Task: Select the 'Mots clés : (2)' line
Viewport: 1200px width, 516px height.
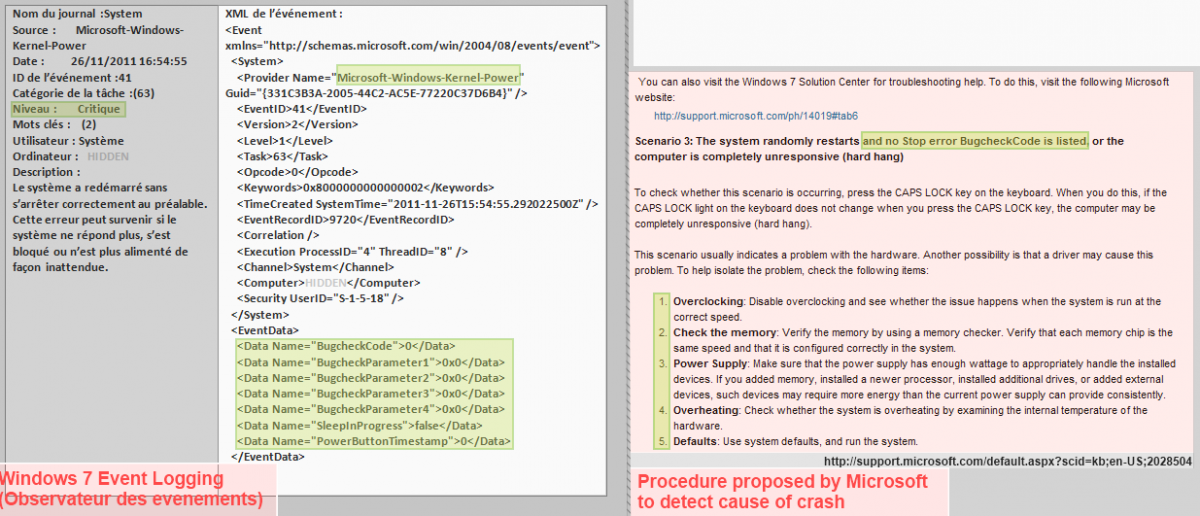Action: pyautogui.click(x=54, y=125)
